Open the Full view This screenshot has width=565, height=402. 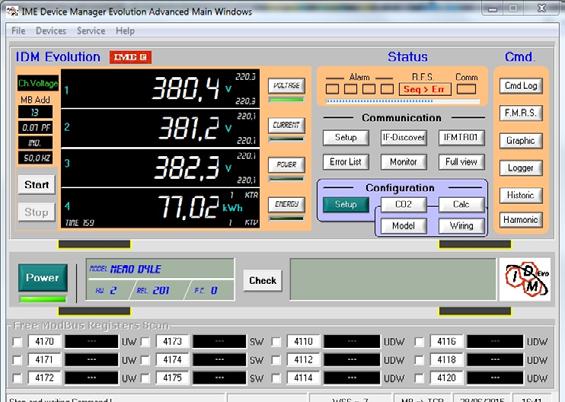[x=461, y=162]
